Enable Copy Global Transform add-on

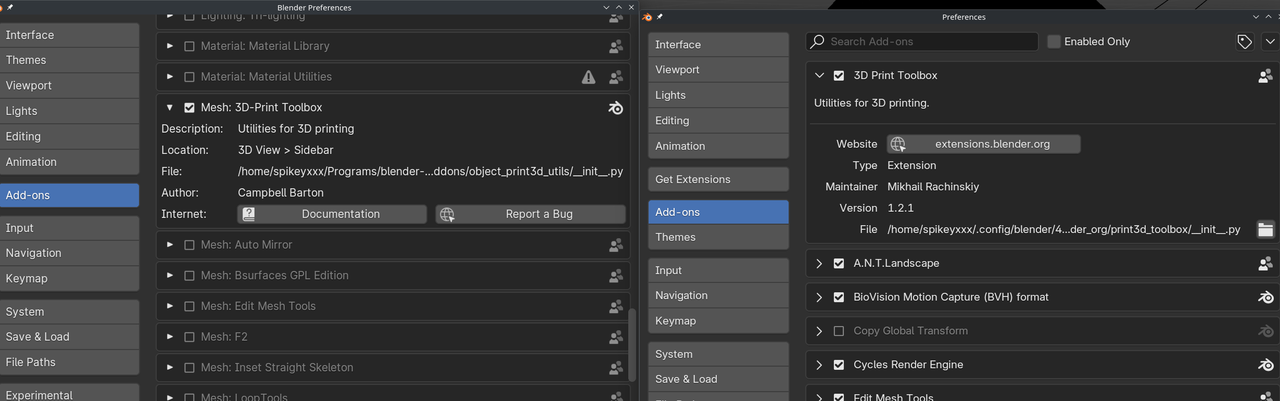[x=839, y=331]
